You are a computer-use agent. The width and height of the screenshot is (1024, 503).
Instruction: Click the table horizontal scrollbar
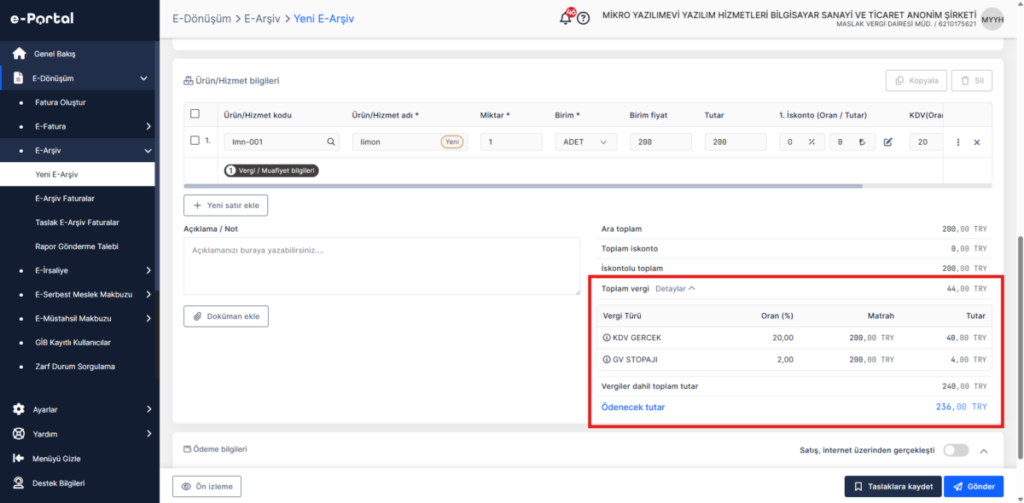[523, 186]
